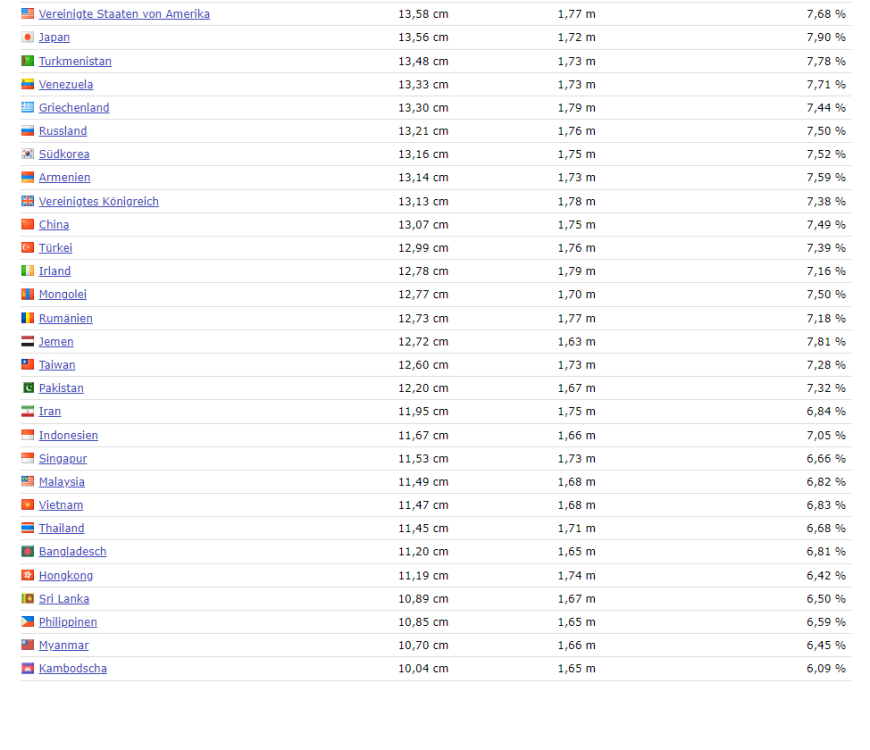Screen dimensions: 870x750
Task: Click the Kambodscha flag icon
Action: [28, 668]
